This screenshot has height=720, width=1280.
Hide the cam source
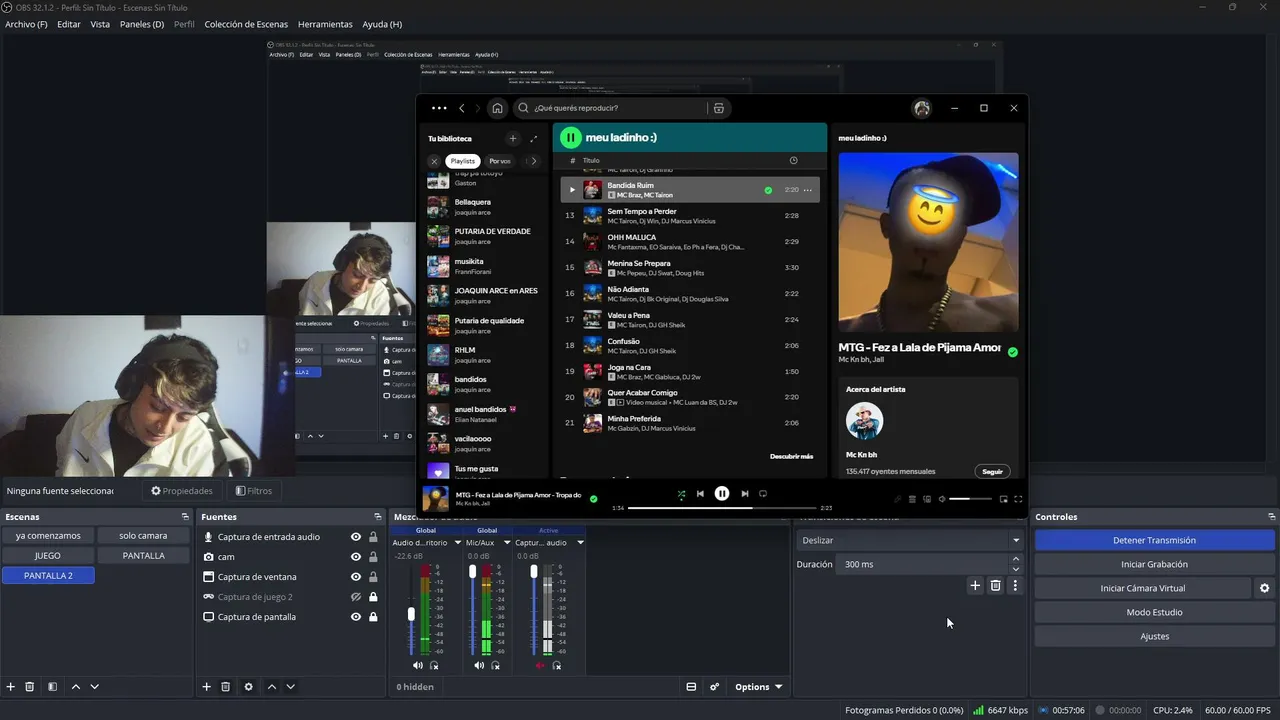point(355,557)
